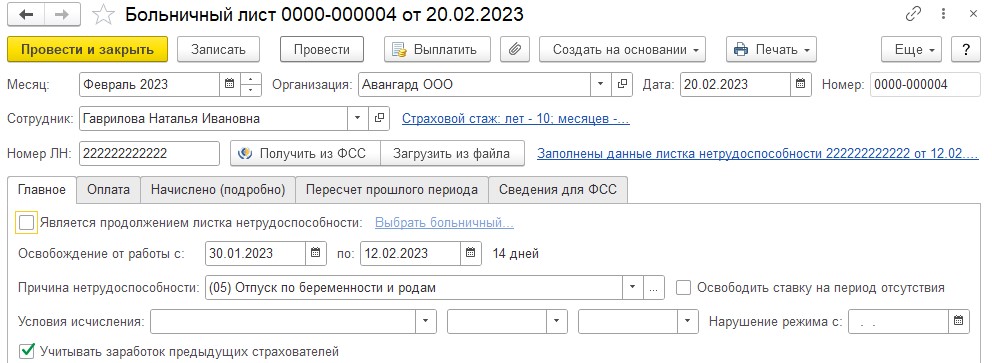The image size is (992, 363).
Task: Close the document with the X icon
Action: (x=974, y=15)
